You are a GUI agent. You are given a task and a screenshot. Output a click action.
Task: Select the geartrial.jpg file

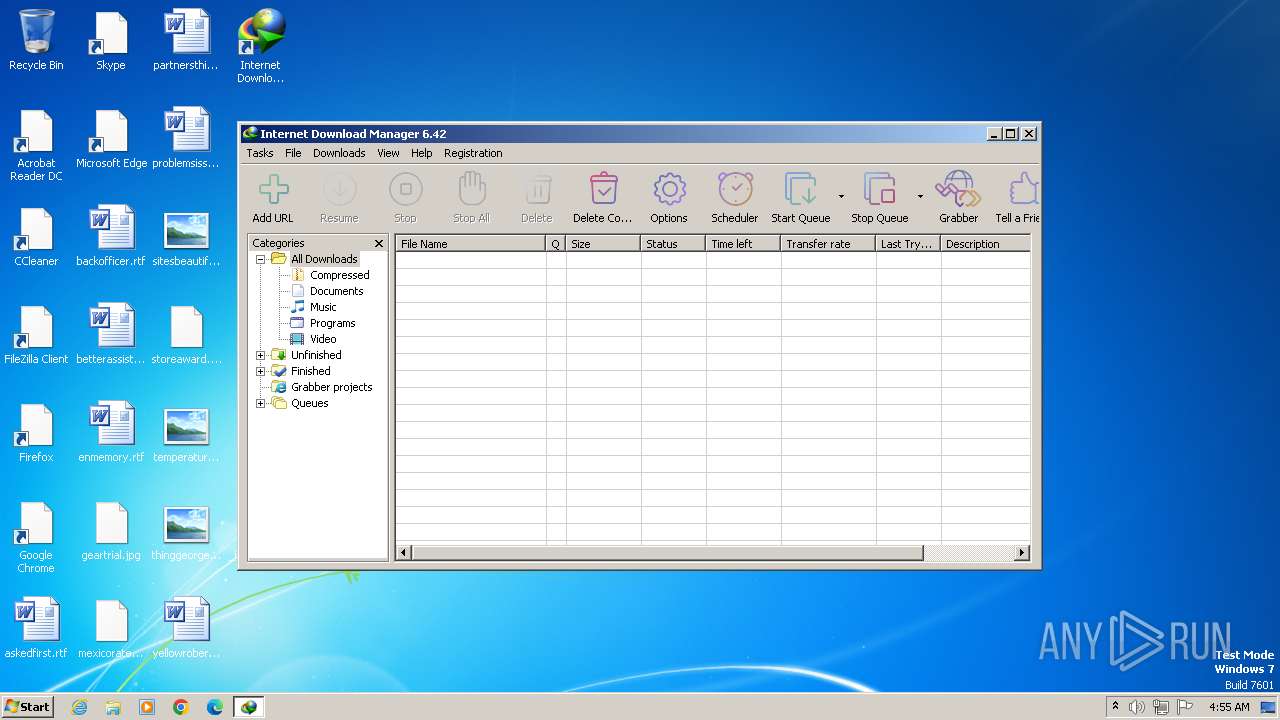(111, 530)
